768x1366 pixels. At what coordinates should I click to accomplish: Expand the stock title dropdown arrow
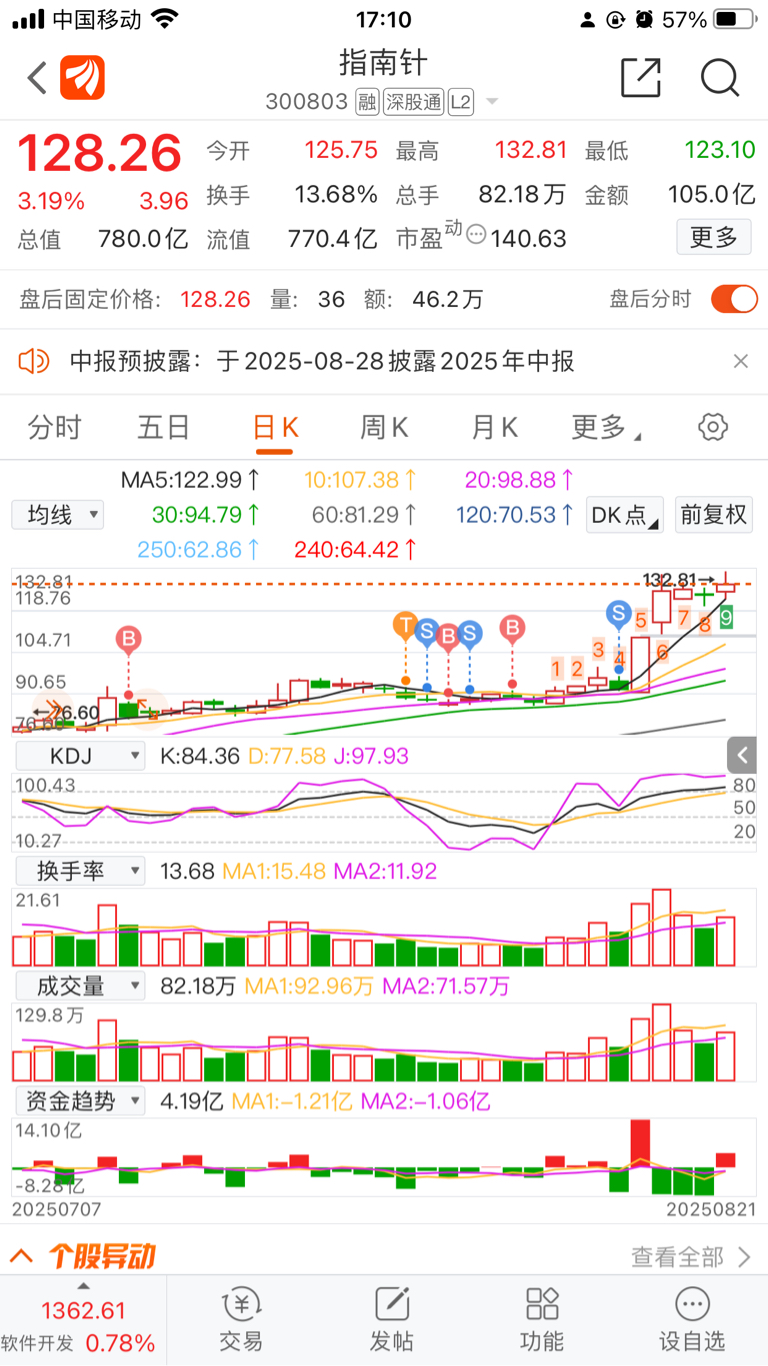coord(491,103)
